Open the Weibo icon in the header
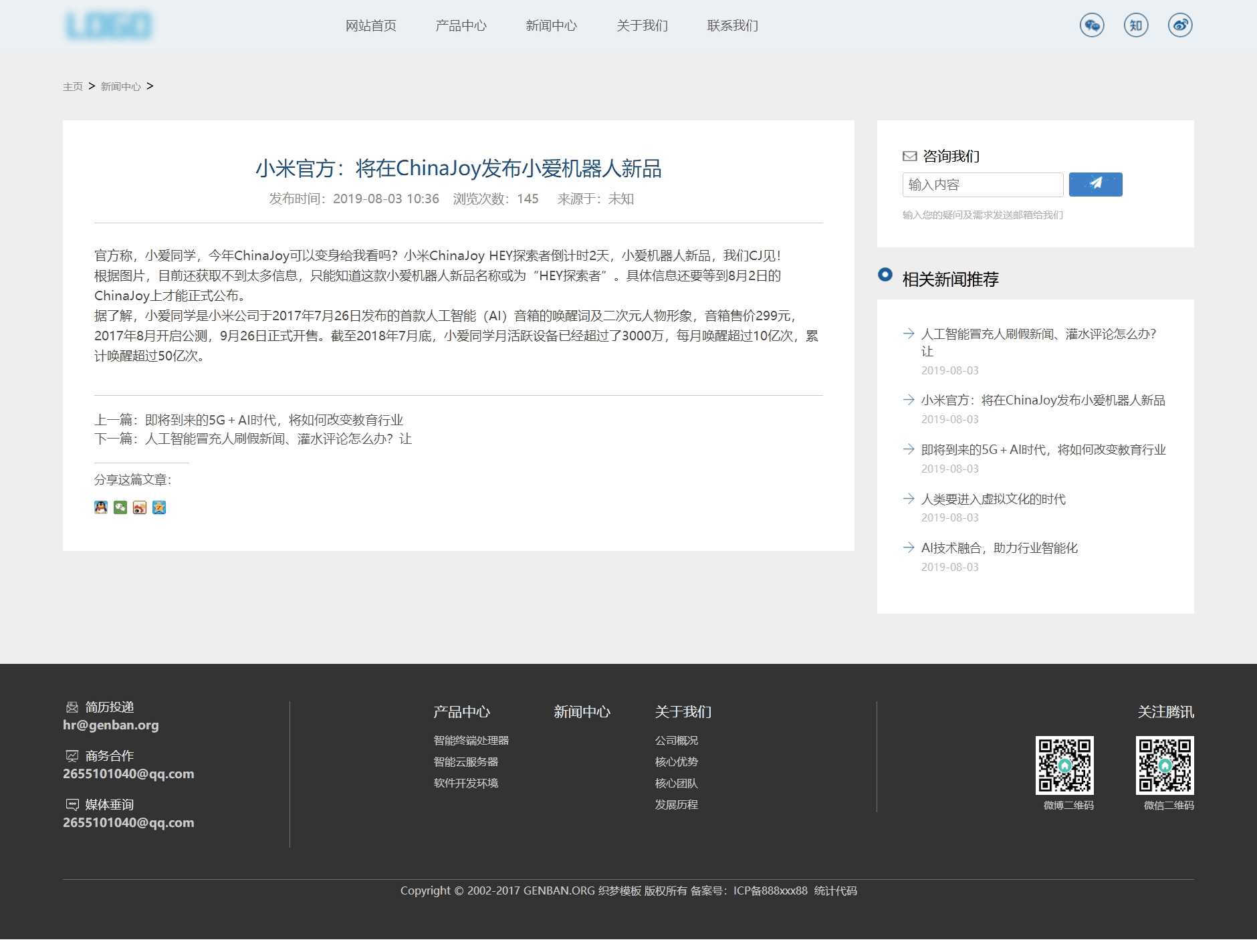Viewport: 1257px width, 952px height. click(1180, 25)
